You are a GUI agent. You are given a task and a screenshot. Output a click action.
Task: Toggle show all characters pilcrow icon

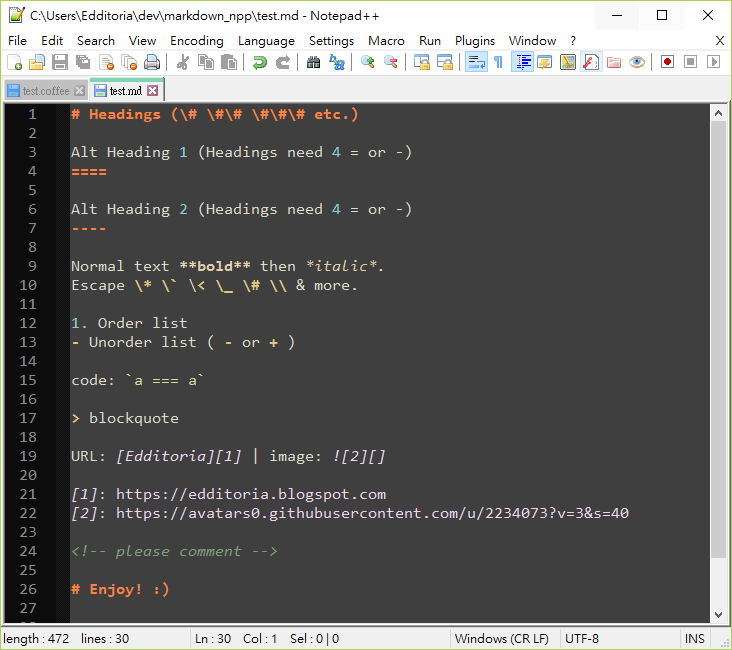pos(499,62)
